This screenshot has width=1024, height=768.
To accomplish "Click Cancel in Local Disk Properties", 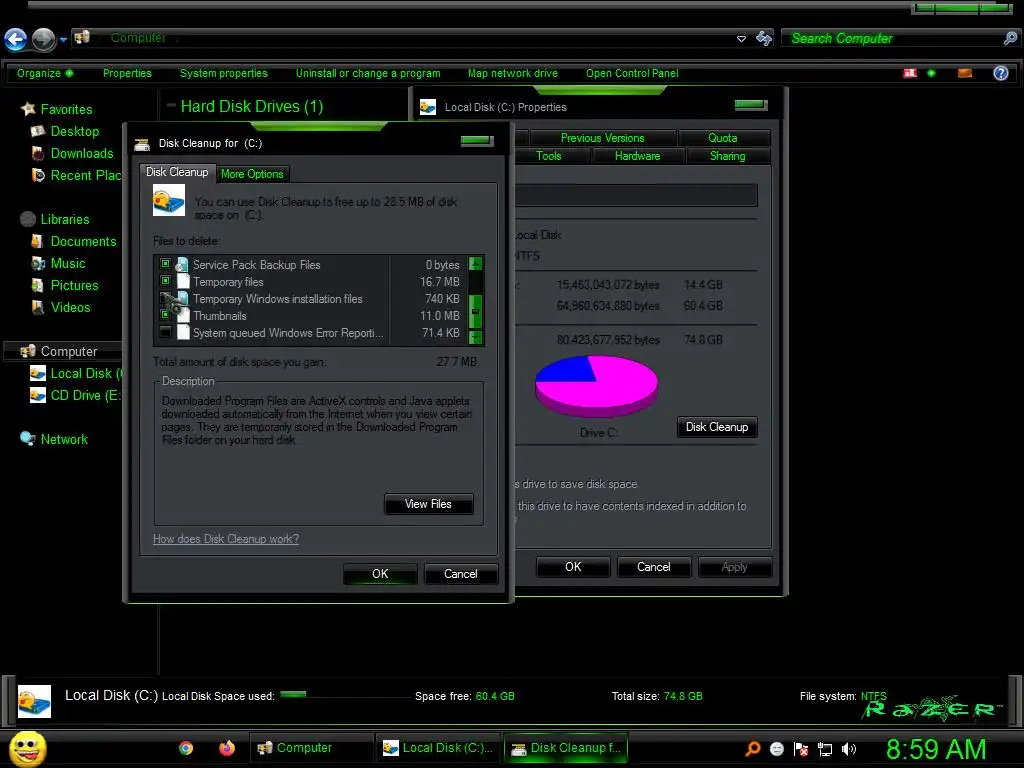I will click(654, 567).
